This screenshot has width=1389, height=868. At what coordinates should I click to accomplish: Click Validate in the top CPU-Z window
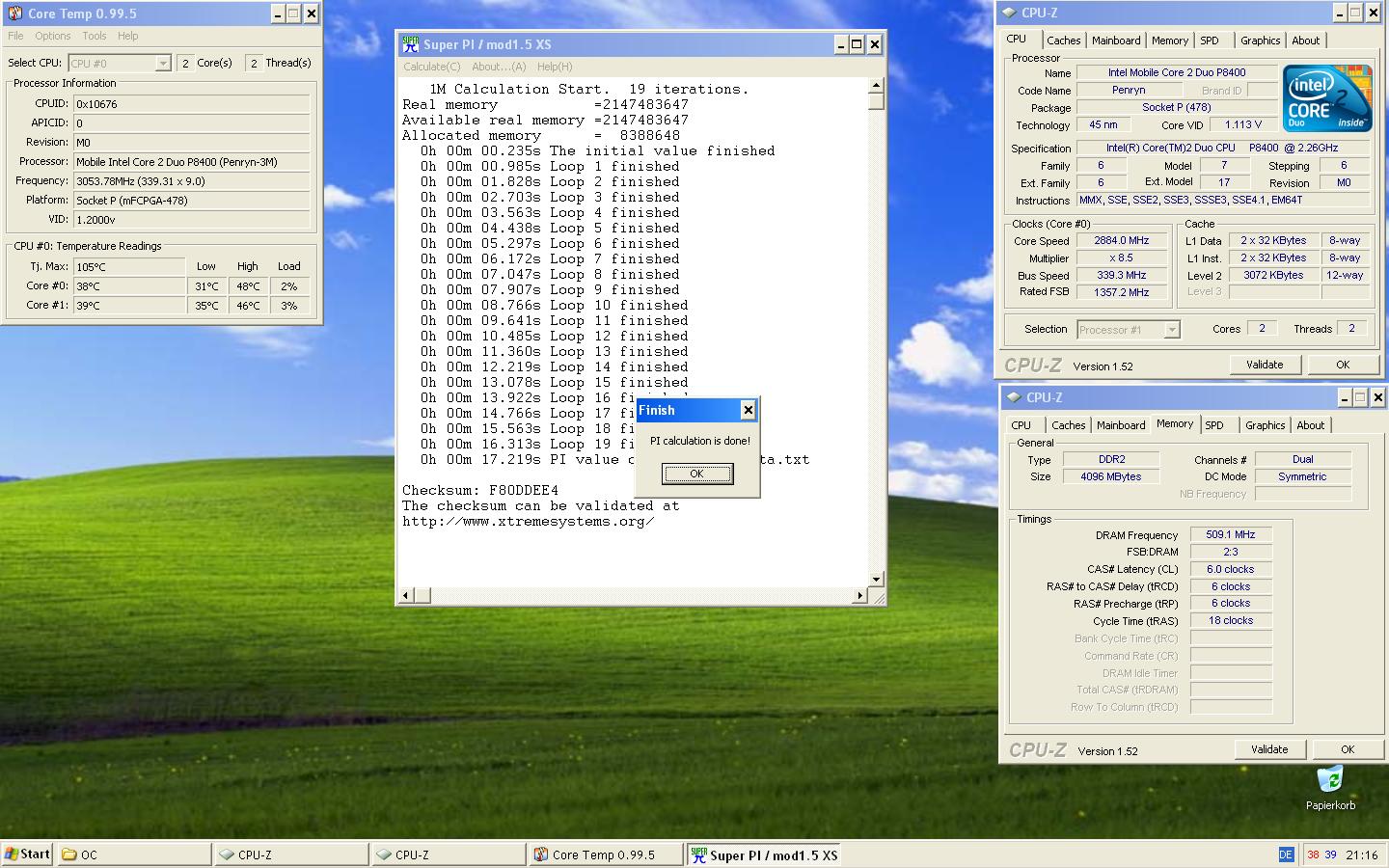(x=1265, y=365)
